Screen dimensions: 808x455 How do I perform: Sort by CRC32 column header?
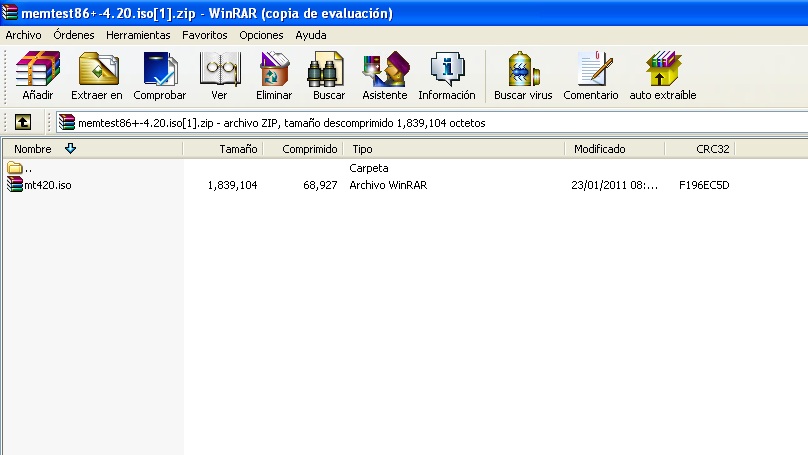[x=700, y=149]
